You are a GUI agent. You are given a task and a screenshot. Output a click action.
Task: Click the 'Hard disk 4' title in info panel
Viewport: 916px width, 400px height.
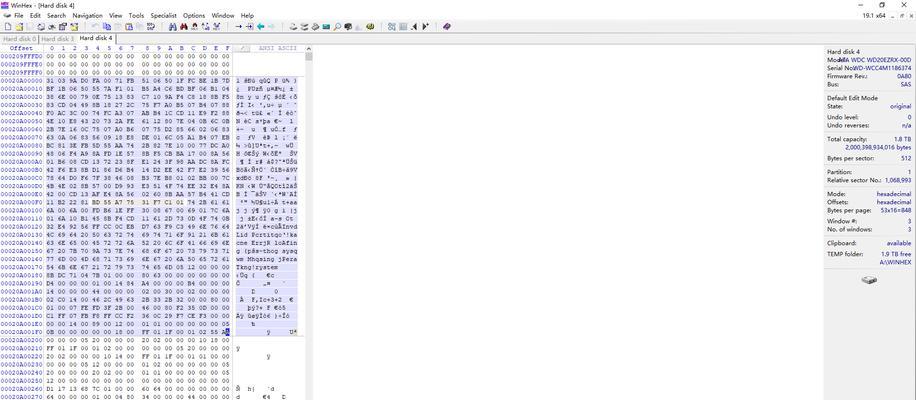(843, 51)
